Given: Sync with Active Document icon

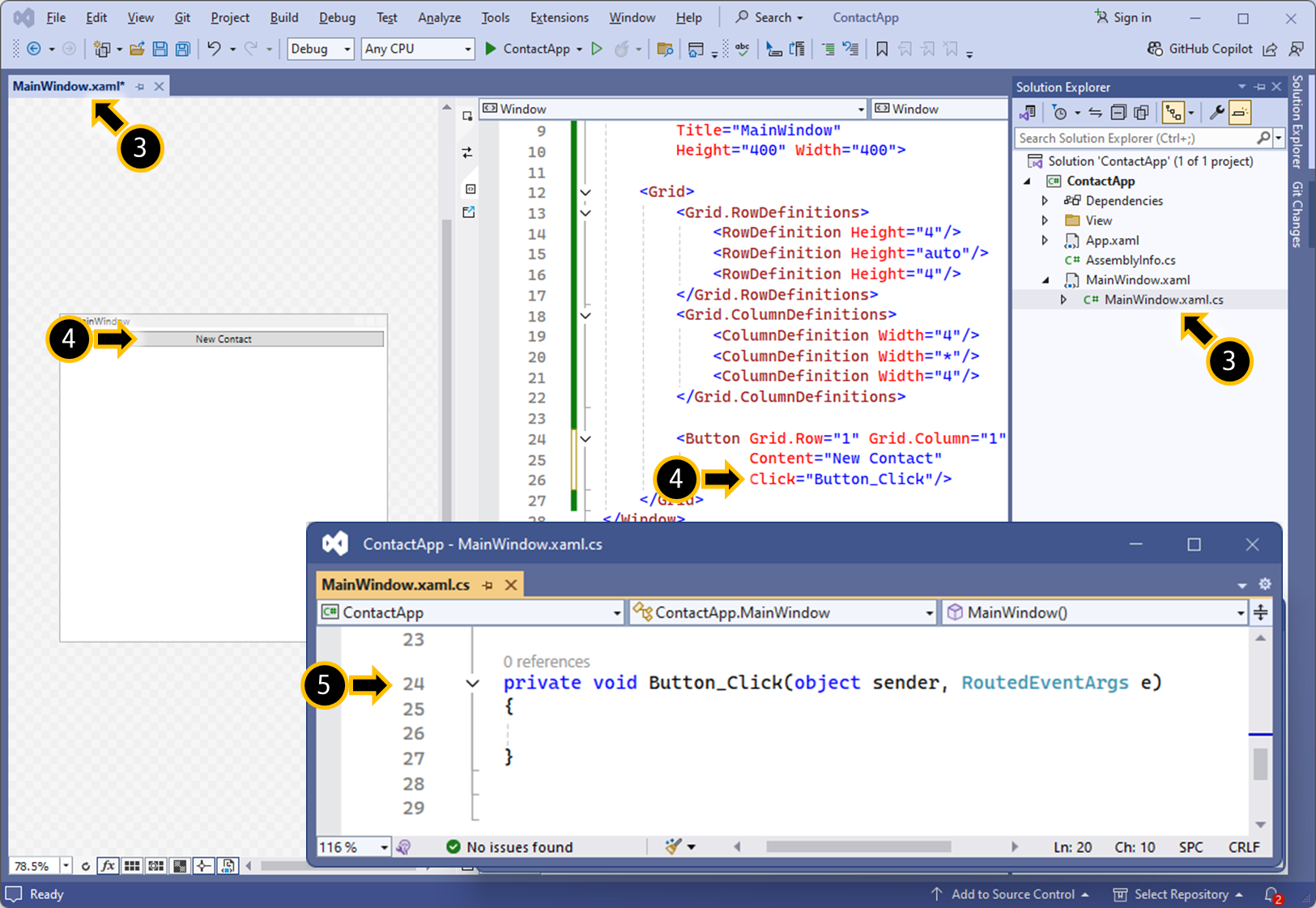Looking at the screenshot, I should [1095, 113].
